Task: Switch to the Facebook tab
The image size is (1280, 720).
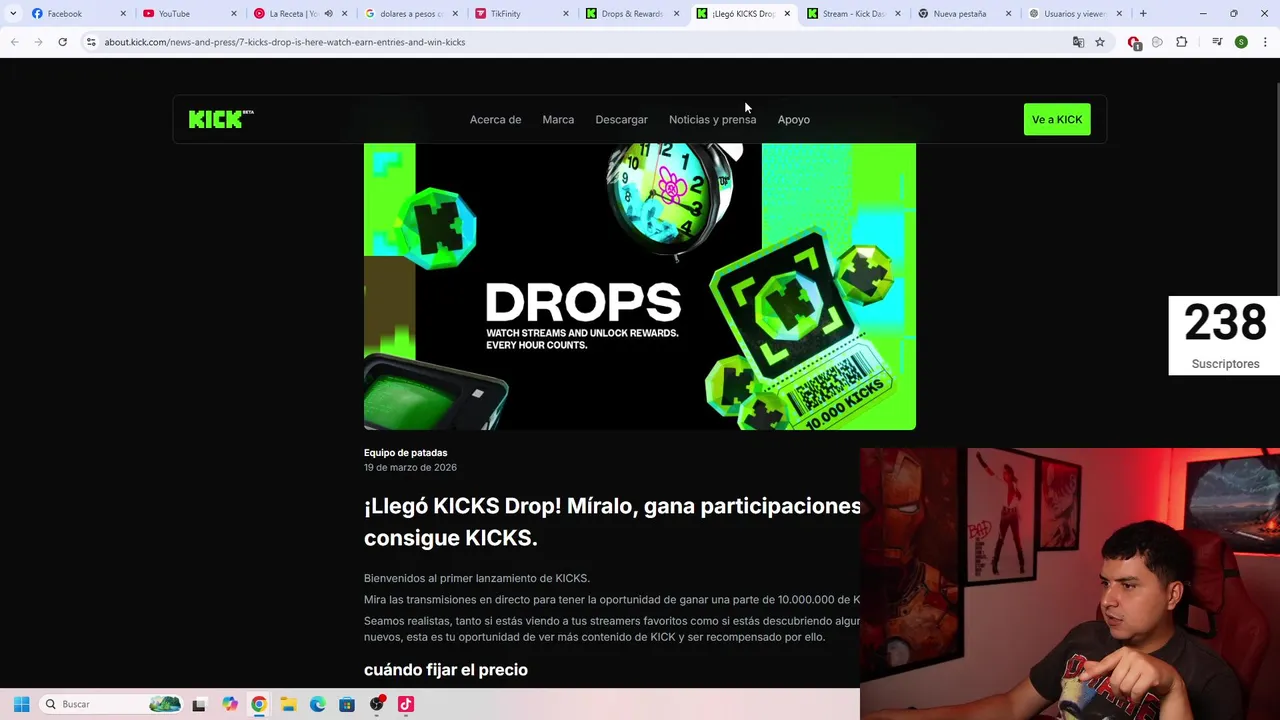Action: 78,14
